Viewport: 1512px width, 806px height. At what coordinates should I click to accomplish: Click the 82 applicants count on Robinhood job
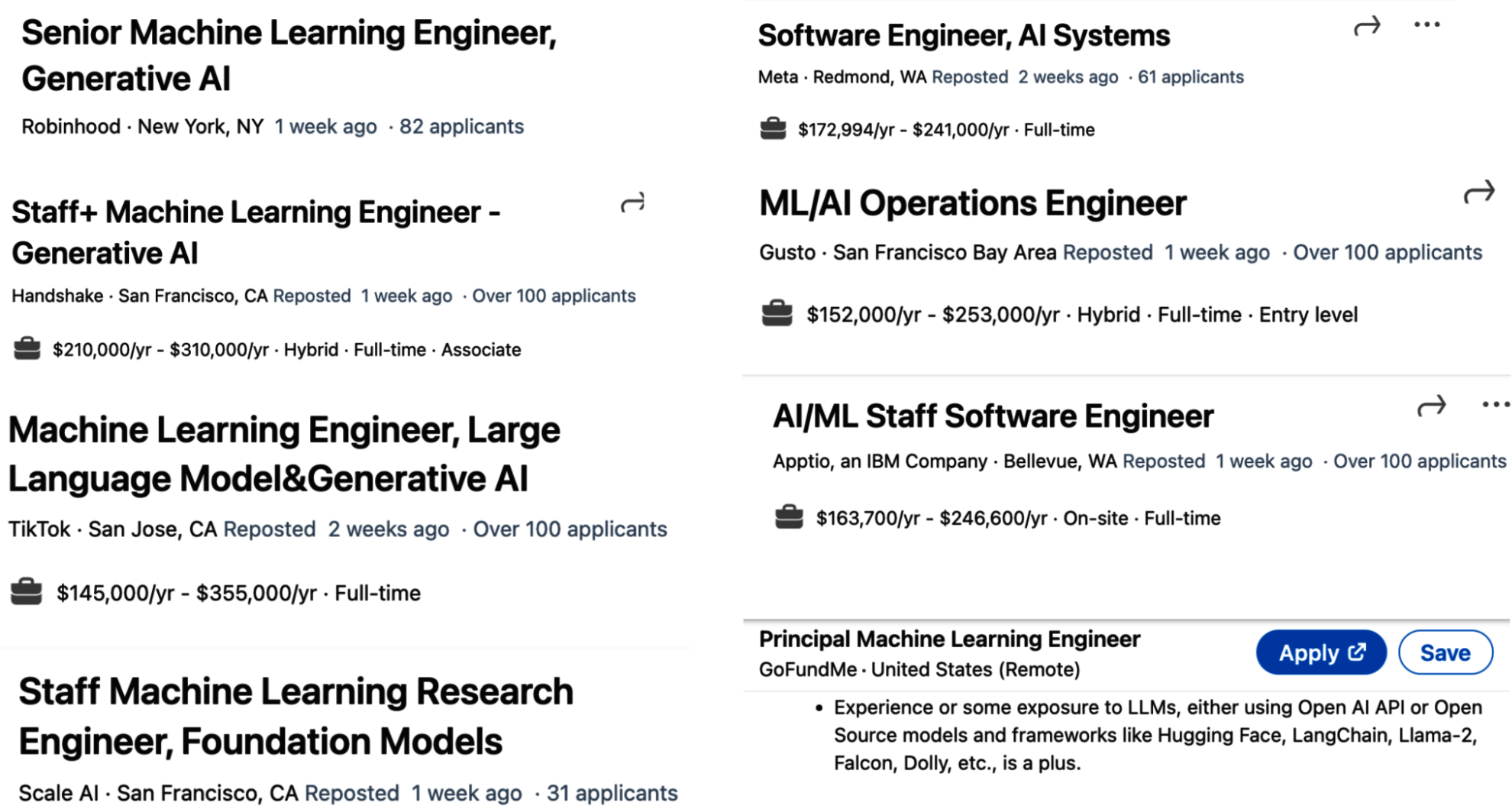463,126
